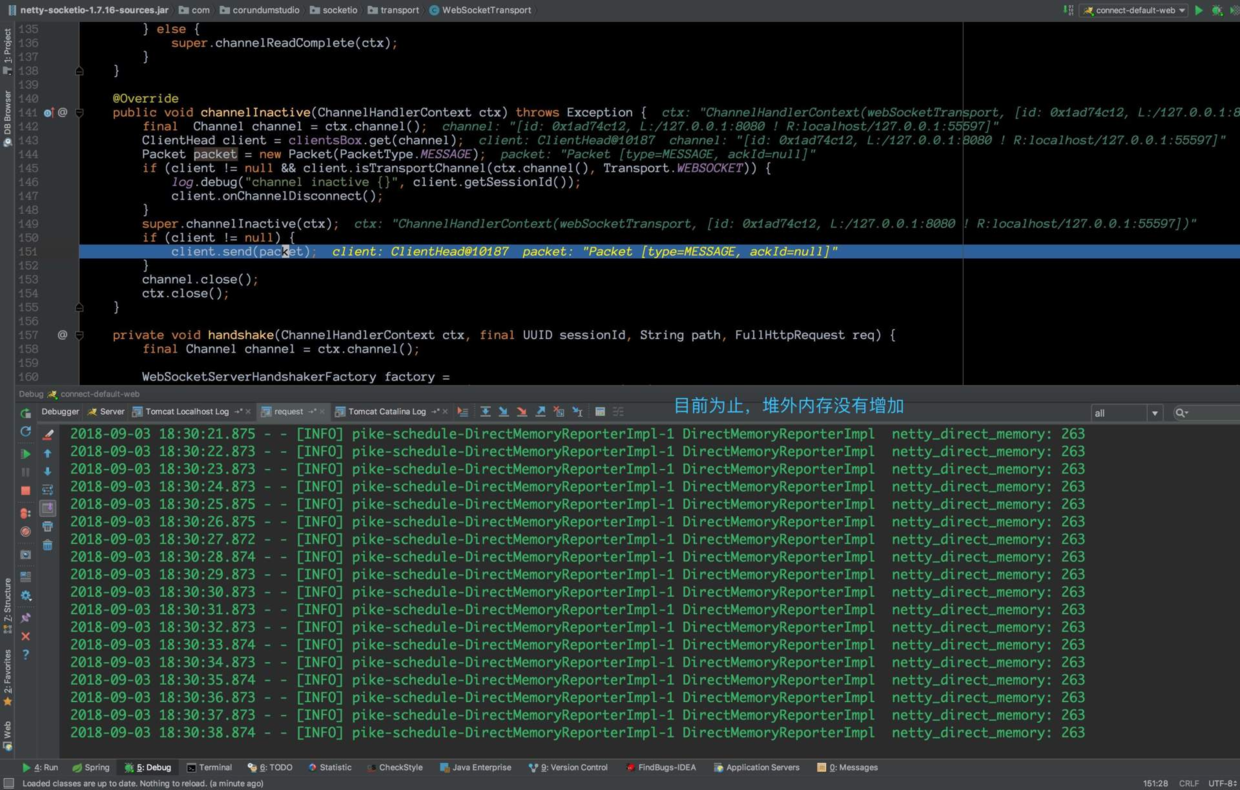Screen dimensions: 1240x790
Task: Open View Breakpoints icon in debug sidebar
Action: (26, 513)
